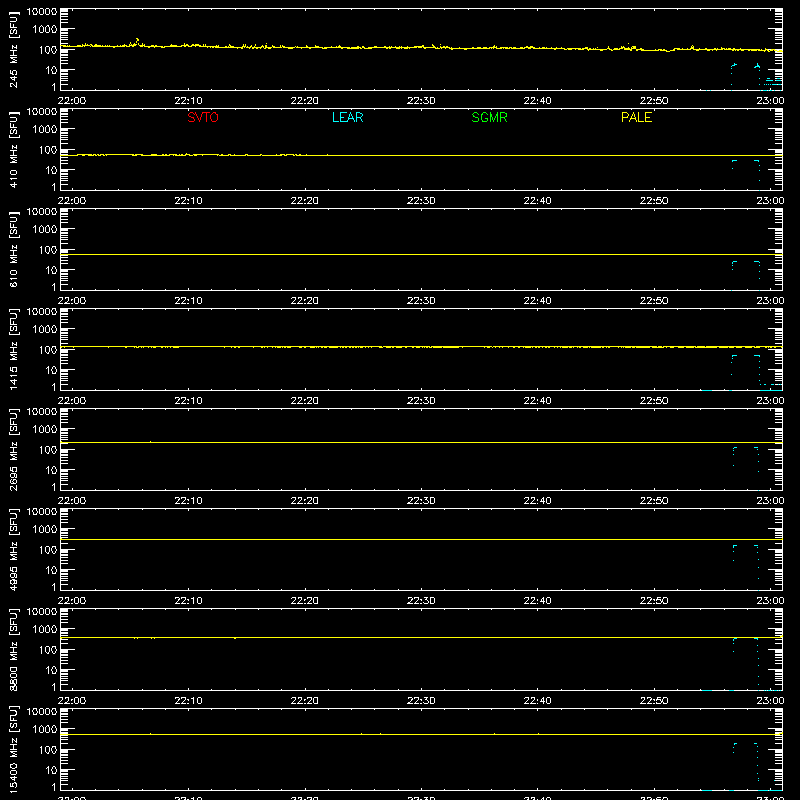The image size is (800, 800).
Task: Click 22:50 time label of 8800 MHz plot
Action: pos(654,701)
